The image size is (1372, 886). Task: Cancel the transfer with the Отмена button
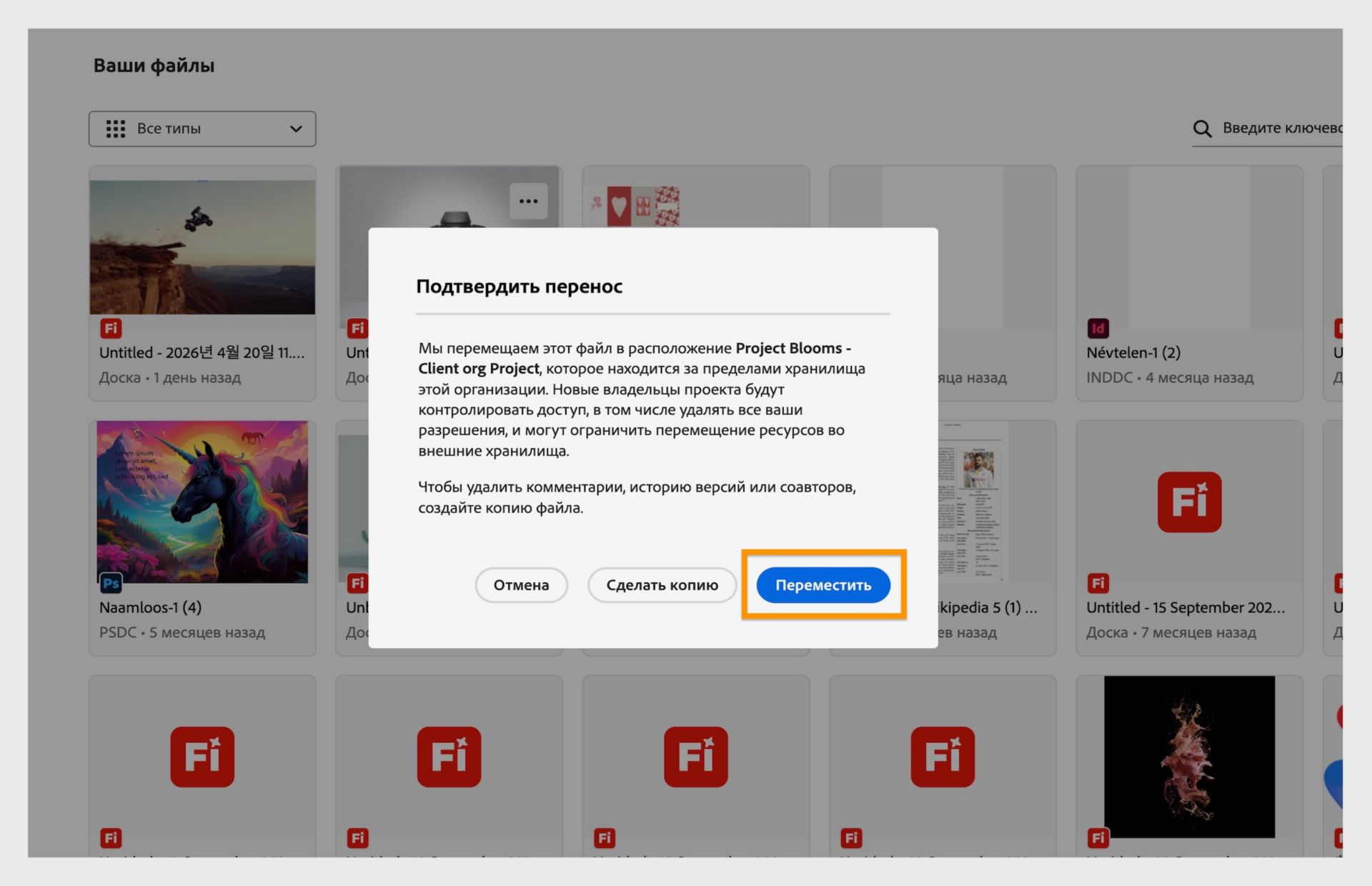pyautogui.click(x=521, y=585)
